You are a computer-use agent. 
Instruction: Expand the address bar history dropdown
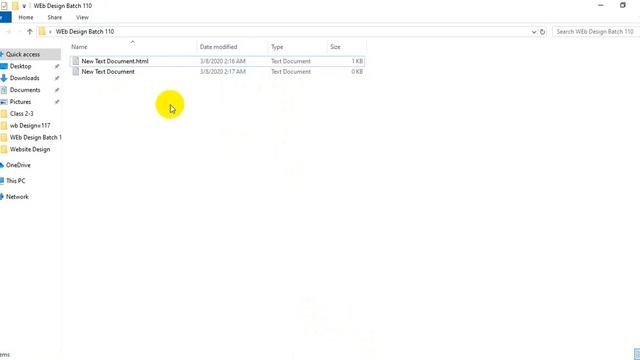pyautogui.click(x=533, y=32)
